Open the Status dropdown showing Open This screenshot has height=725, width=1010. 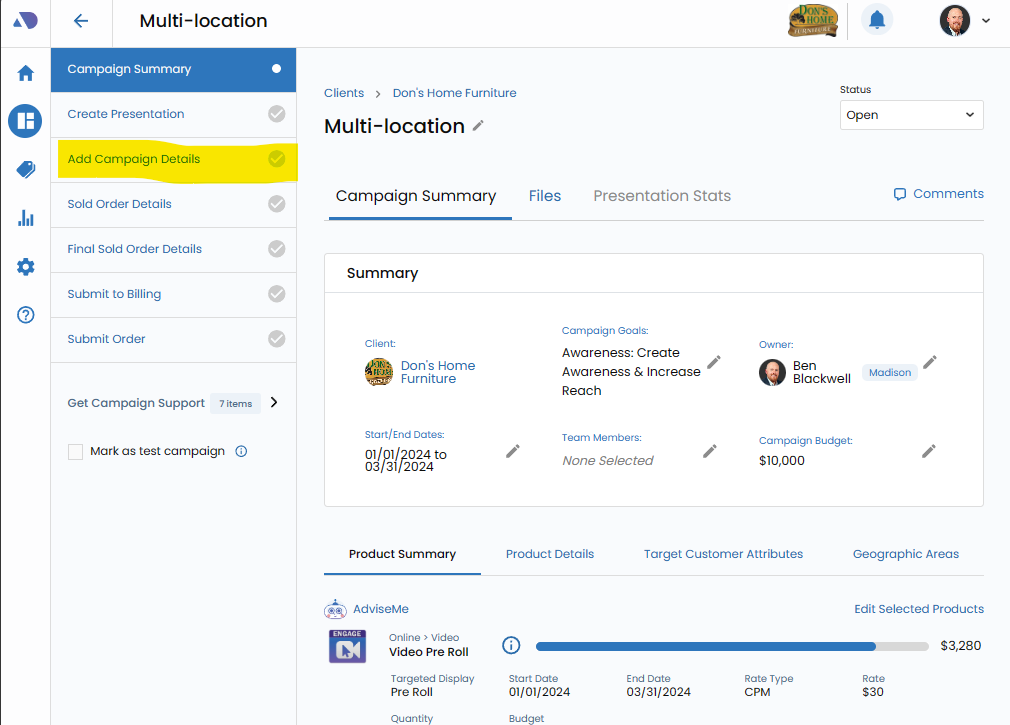pyautogui.click(x=911, y=115)
